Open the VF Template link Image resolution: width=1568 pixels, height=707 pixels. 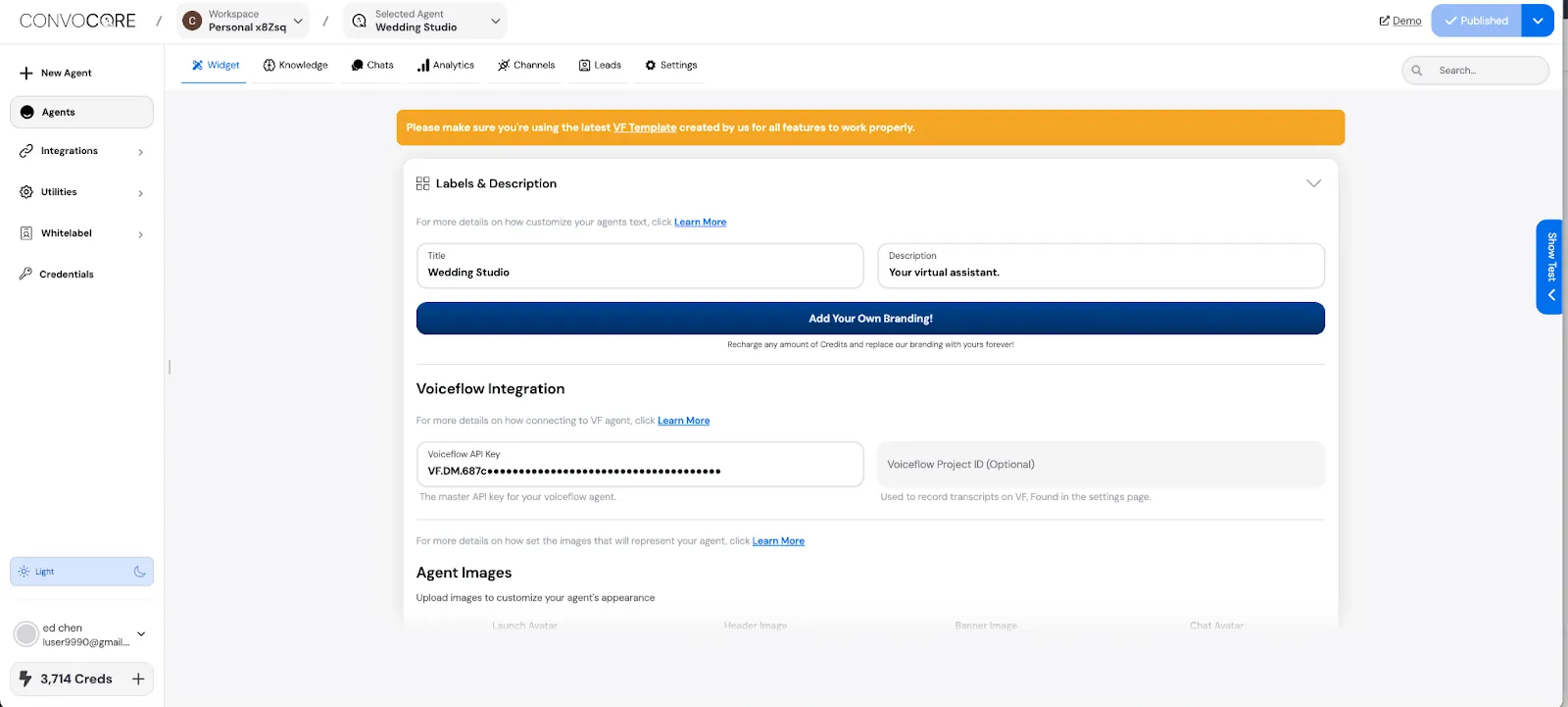pyautogui.click(x=645, y=127)
